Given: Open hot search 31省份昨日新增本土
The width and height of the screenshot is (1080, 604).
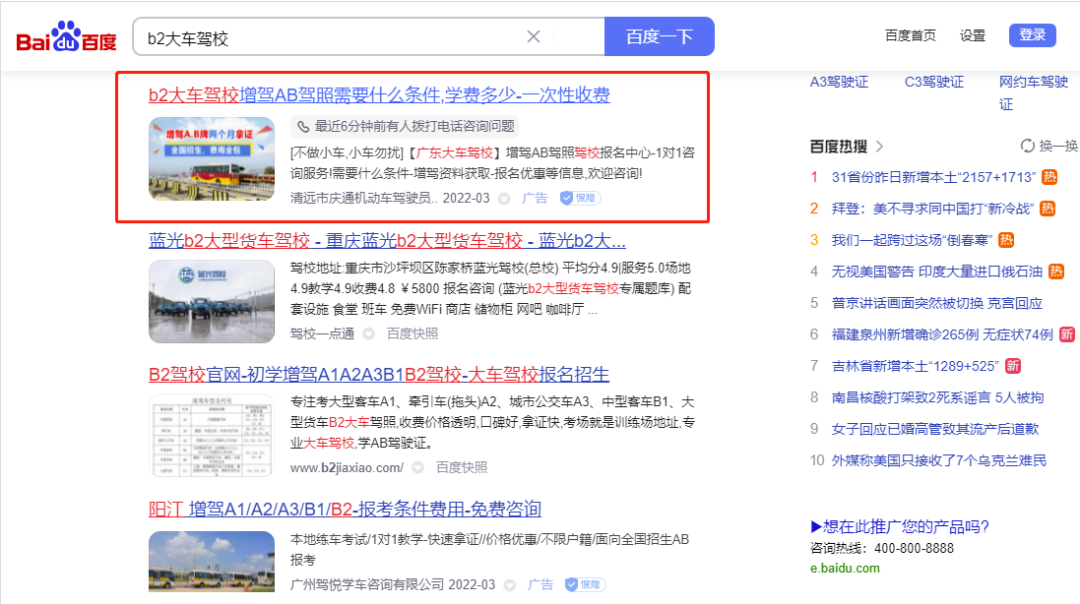Looking at the screenshot, I should (933, 177).
